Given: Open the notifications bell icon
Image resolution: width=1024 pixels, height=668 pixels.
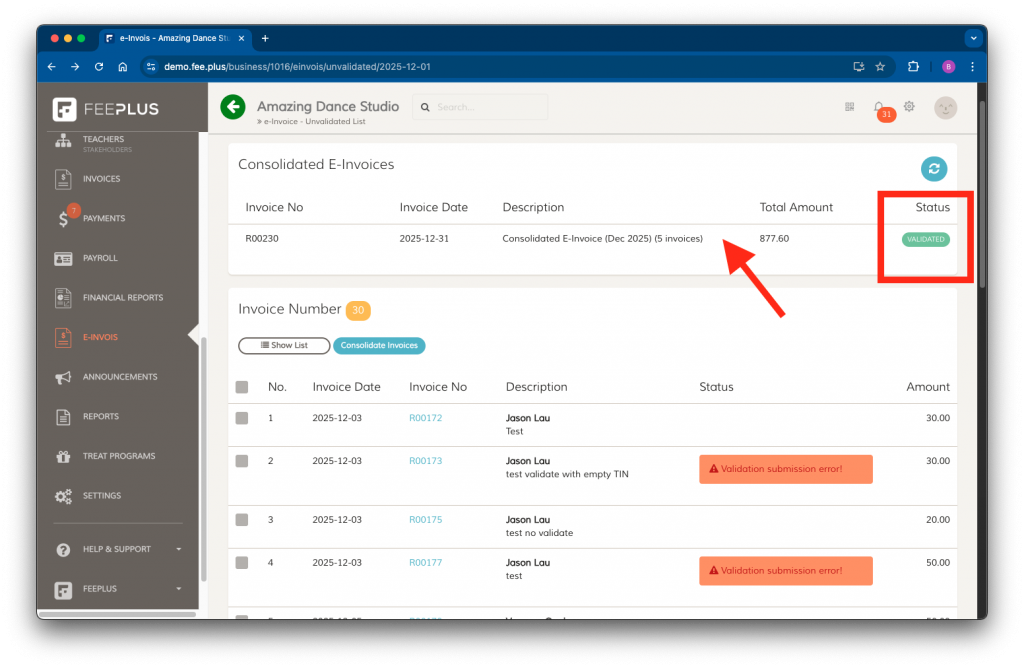Looking at the screenshot, I should (879, 106).
